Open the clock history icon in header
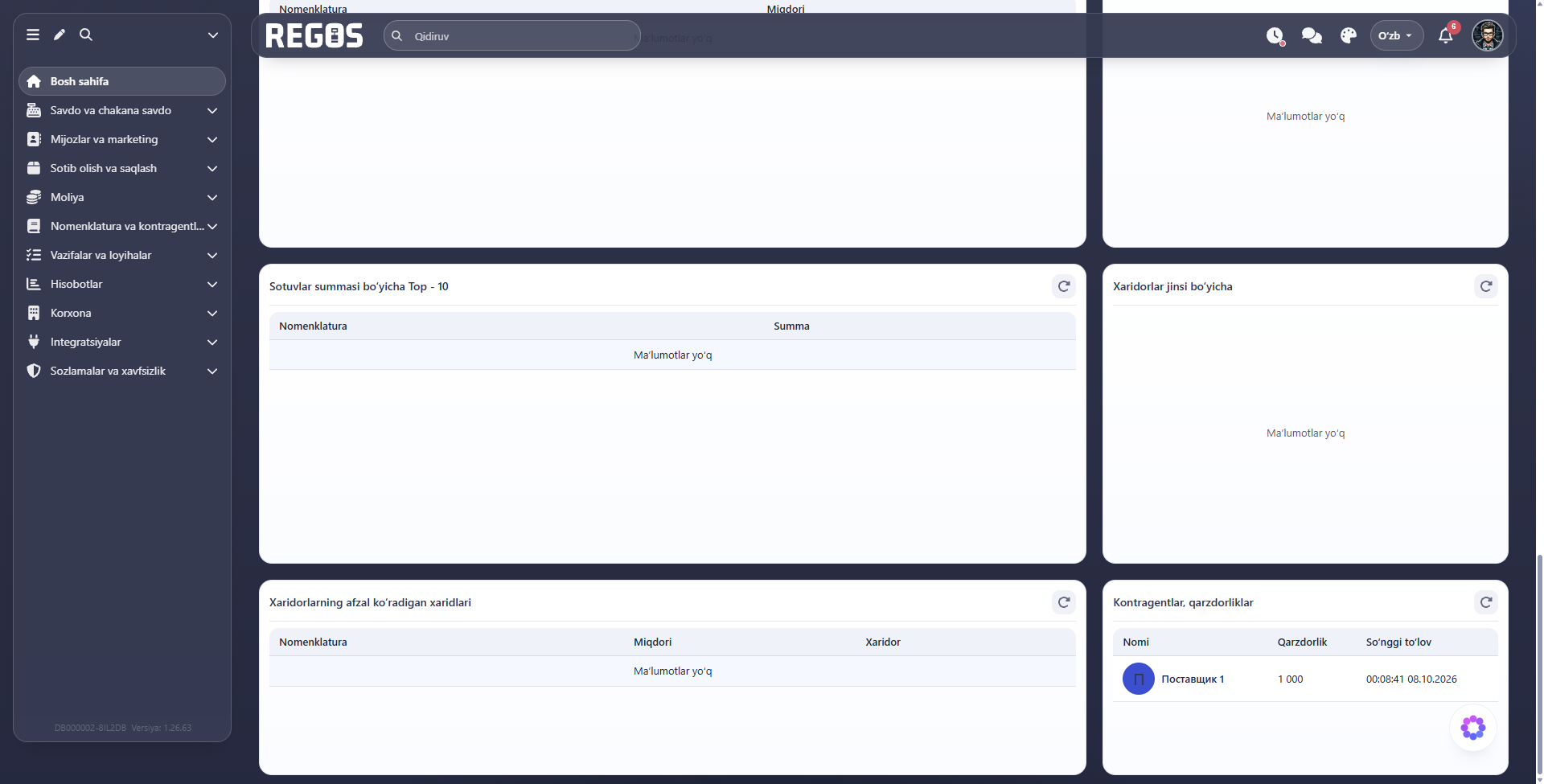1544x784 pixels. click(1275, 35)
